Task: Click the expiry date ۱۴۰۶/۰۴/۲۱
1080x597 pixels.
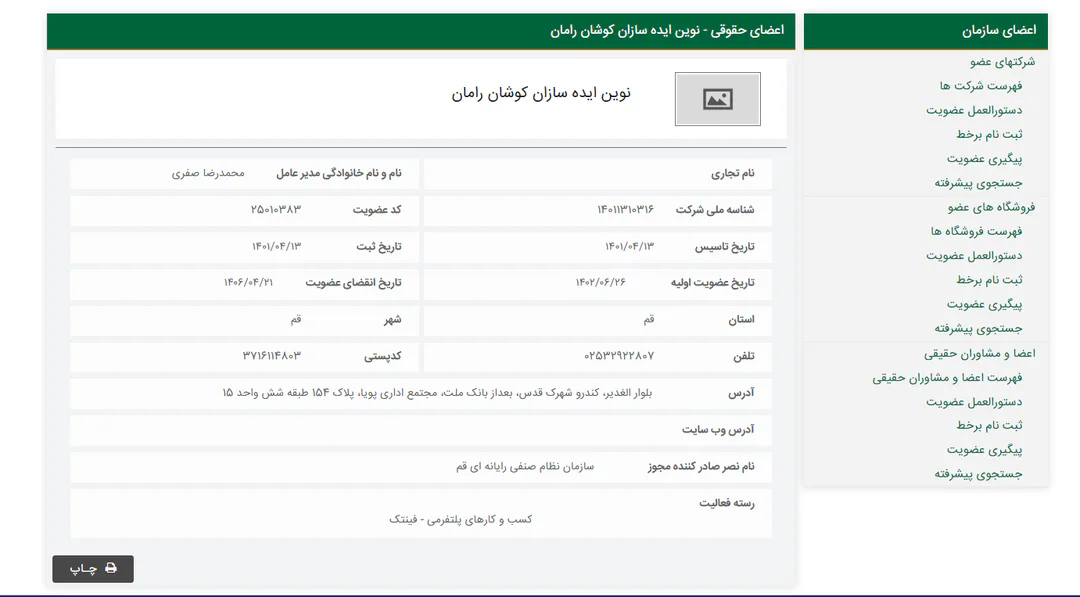Action: tap(248, 282)
